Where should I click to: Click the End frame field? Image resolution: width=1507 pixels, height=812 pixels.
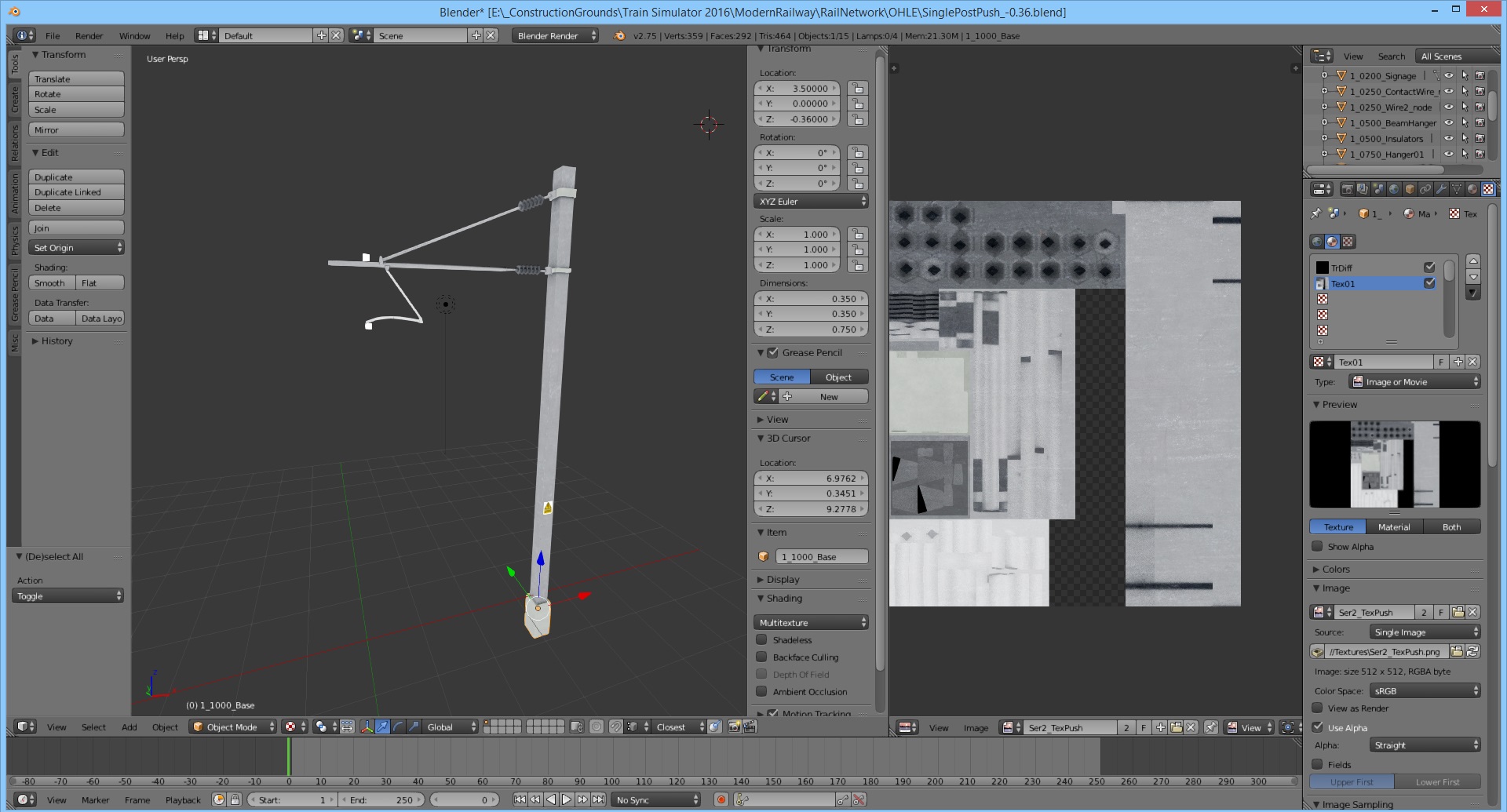[x=382, y=800]
